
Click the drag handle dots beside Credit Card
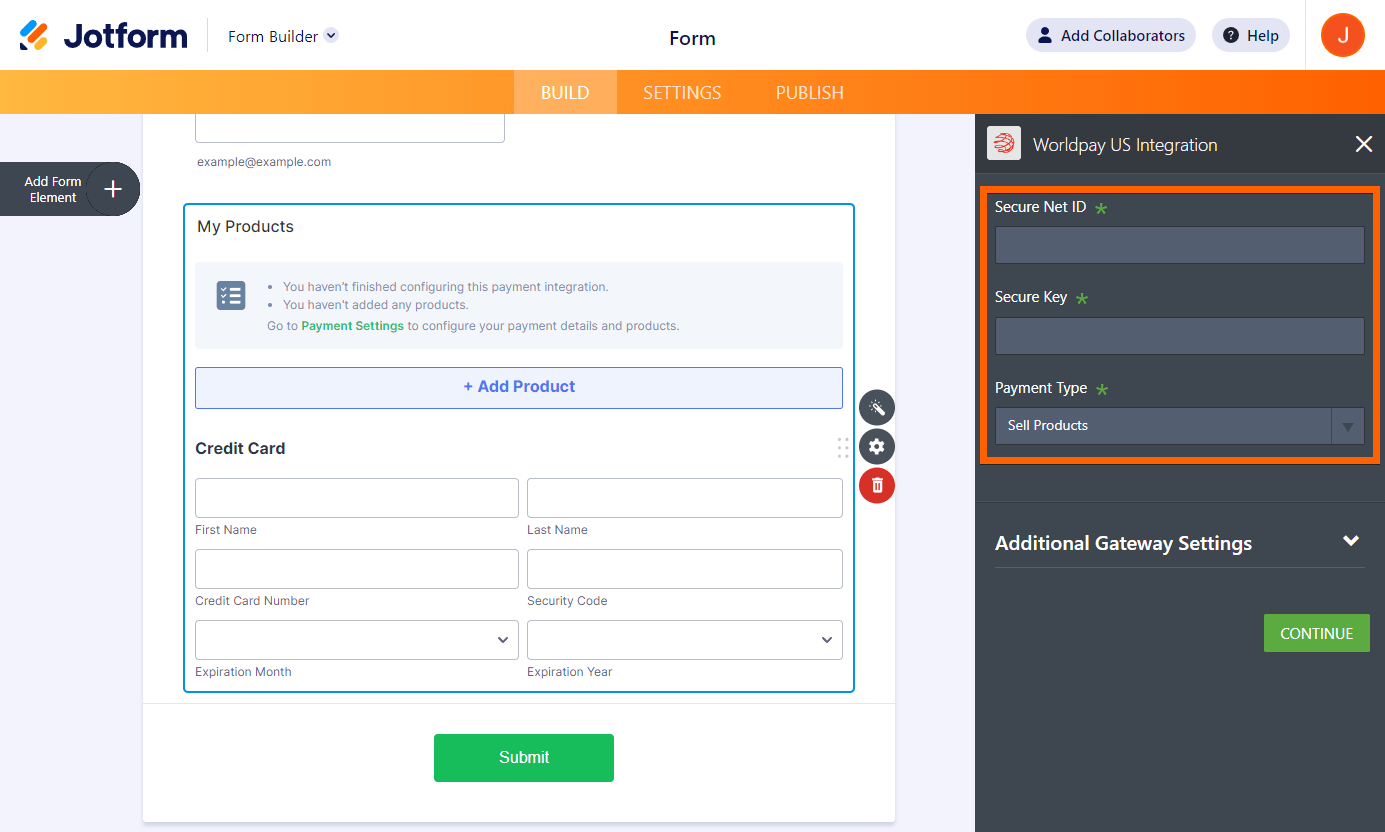coord(842,448)
